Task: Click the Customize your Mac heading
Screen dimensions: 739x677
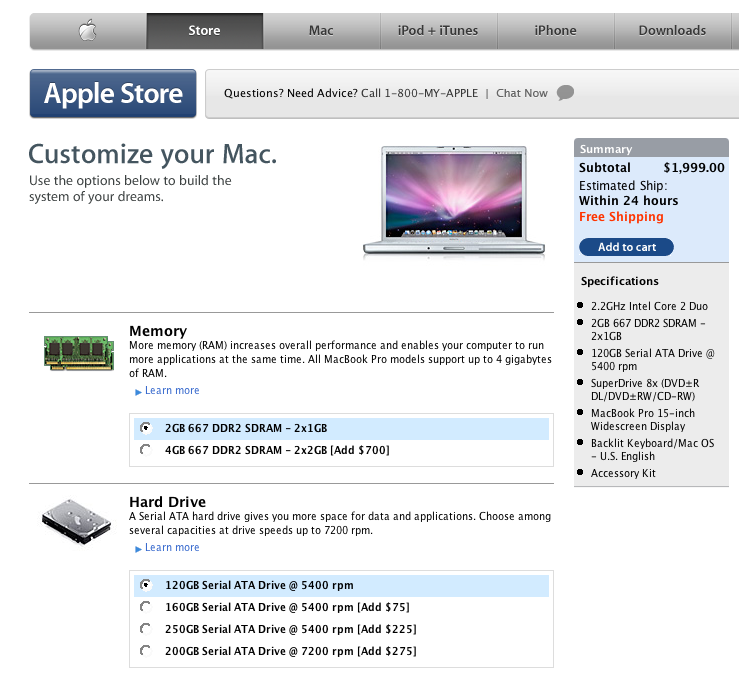Action: [153, 154]
